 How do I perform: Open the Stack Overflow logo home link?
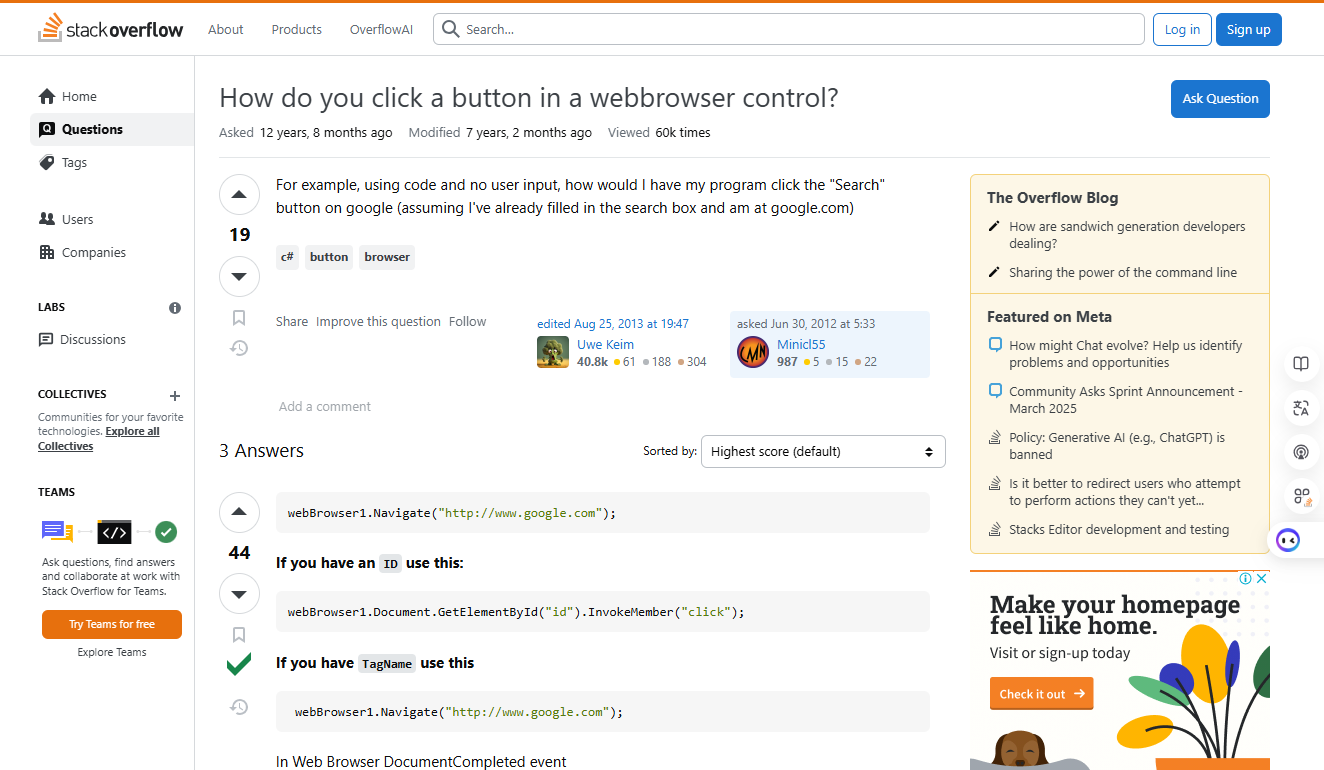click(x=110, y=29)
